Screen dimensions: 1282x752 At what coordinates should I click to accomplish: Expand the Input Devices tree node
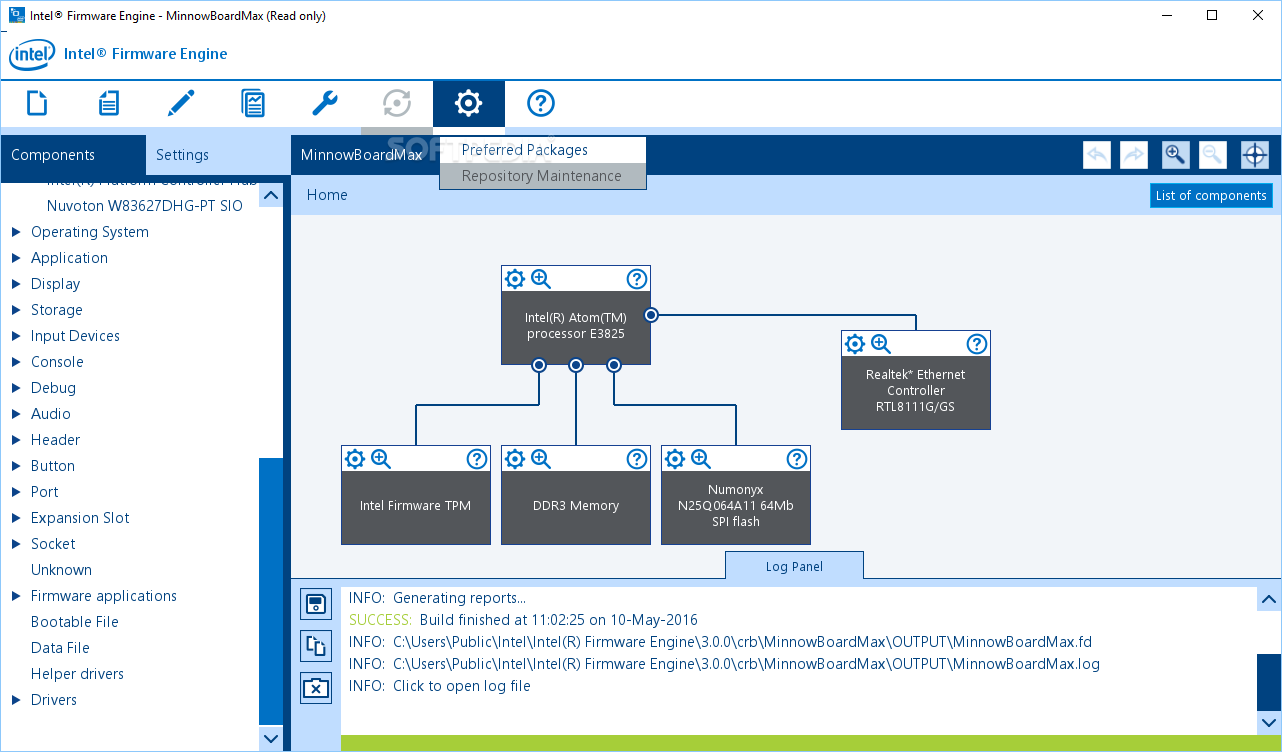click(16, 336)
